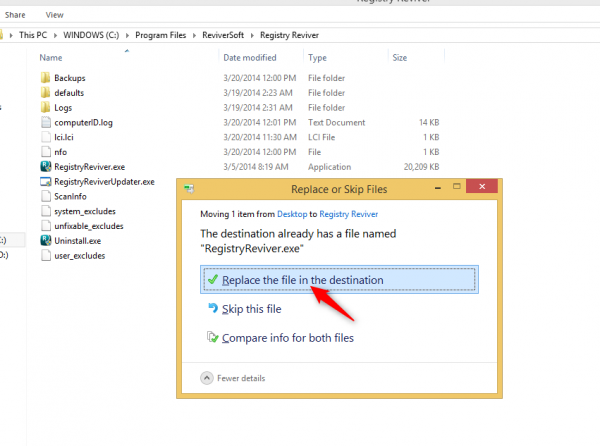Click the compare files icon

pos(212,337)
